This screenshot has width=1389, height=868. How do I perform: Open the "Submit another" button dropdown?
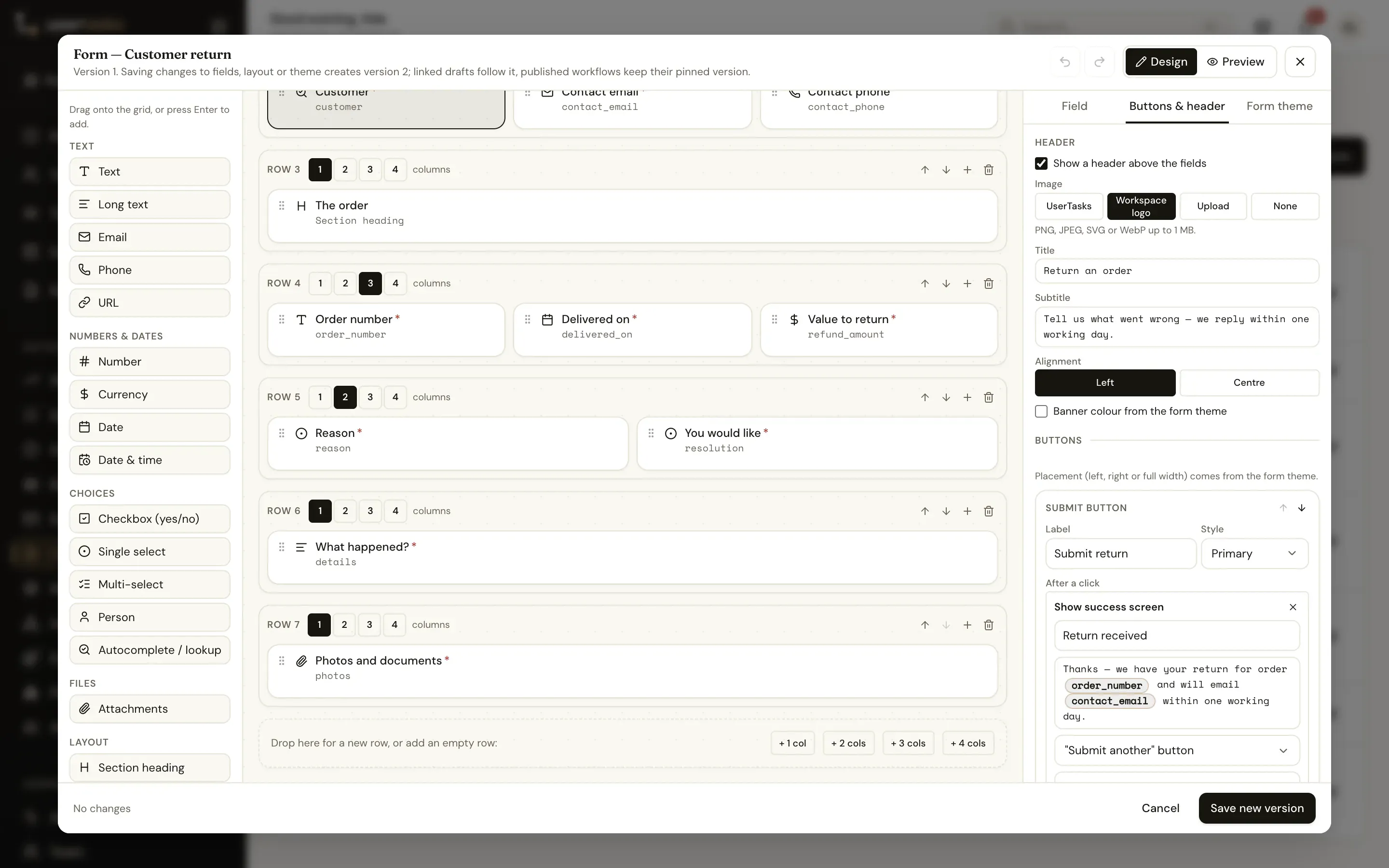pos(1177,750)
